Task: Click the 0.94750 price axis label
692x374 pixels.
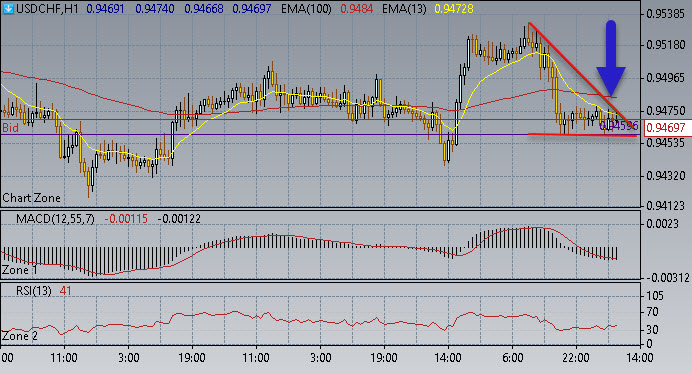Action: pos(666,110)
